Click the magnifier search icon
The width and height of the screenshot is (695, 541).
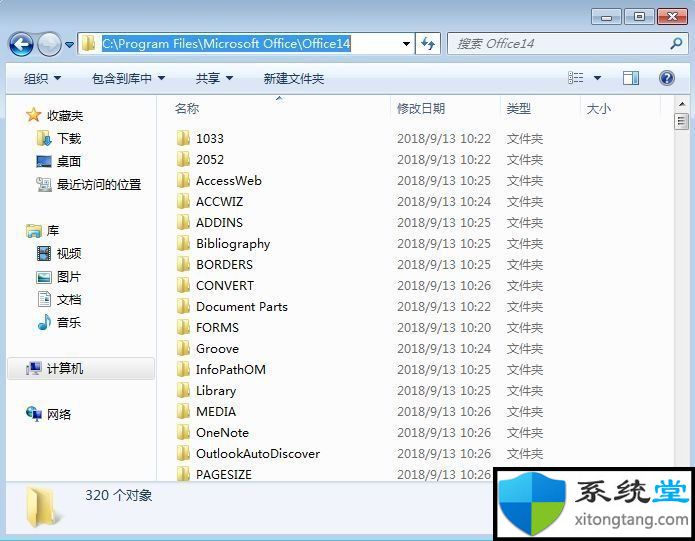[676, 43]
